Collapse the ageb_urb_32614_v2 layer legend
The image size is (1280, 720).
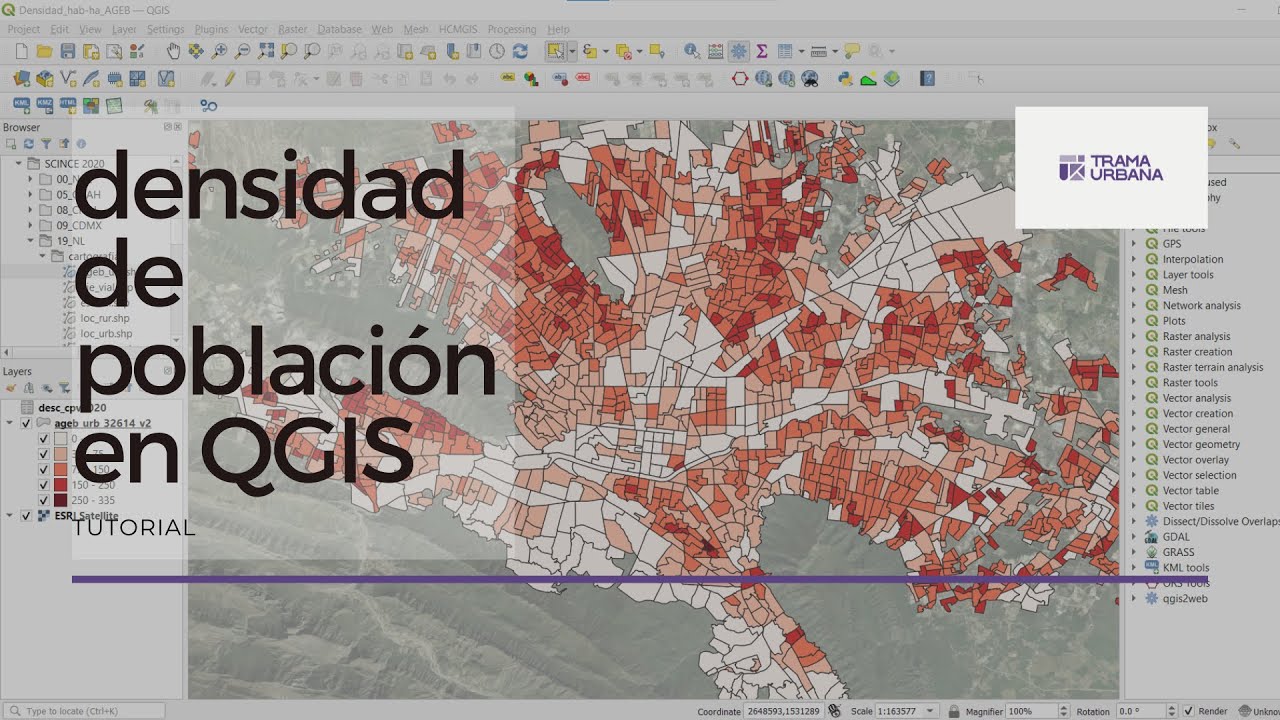coord(10,423)
